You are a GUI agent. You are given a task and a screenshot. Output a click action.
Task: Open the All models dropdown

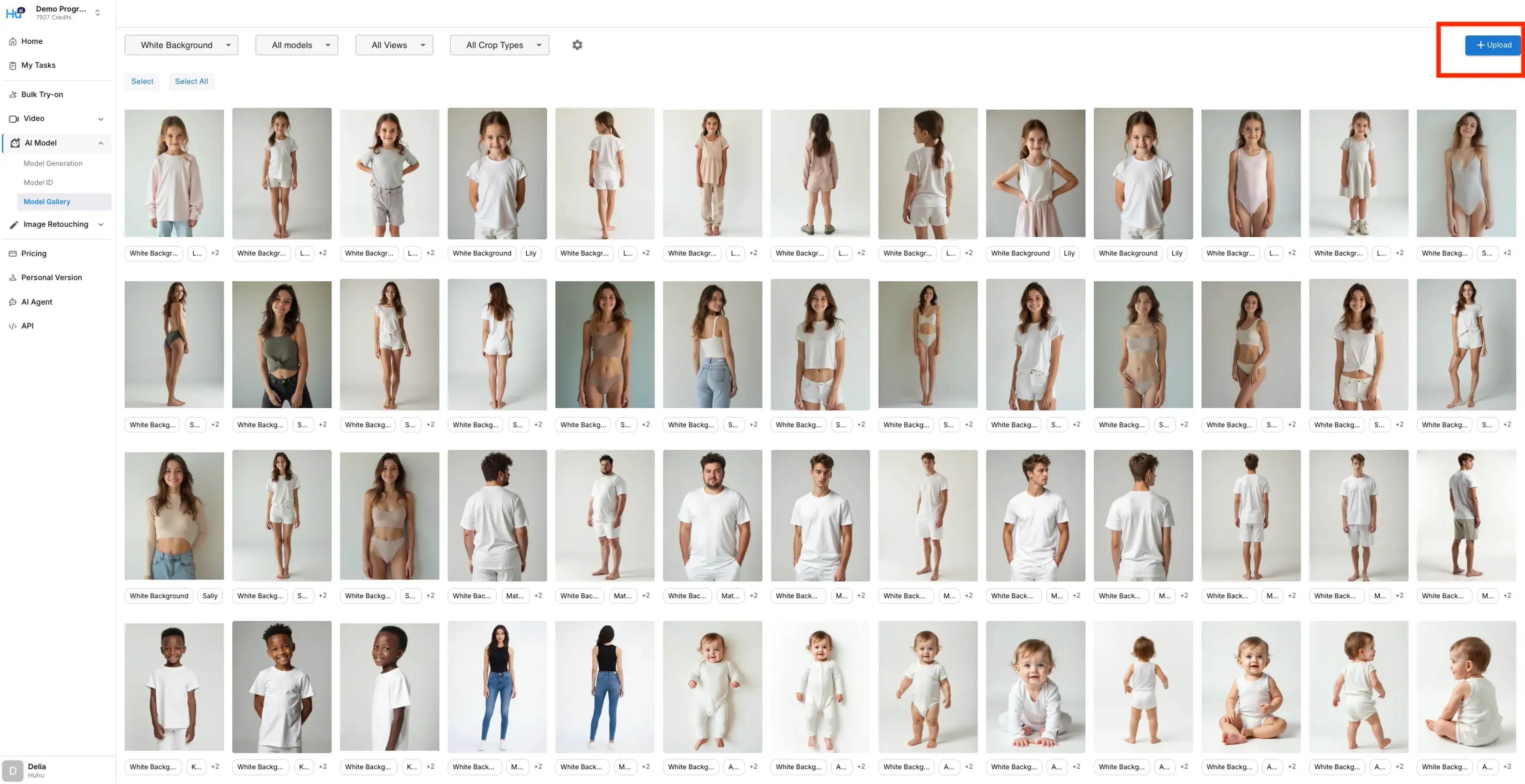tap(297, 45)
